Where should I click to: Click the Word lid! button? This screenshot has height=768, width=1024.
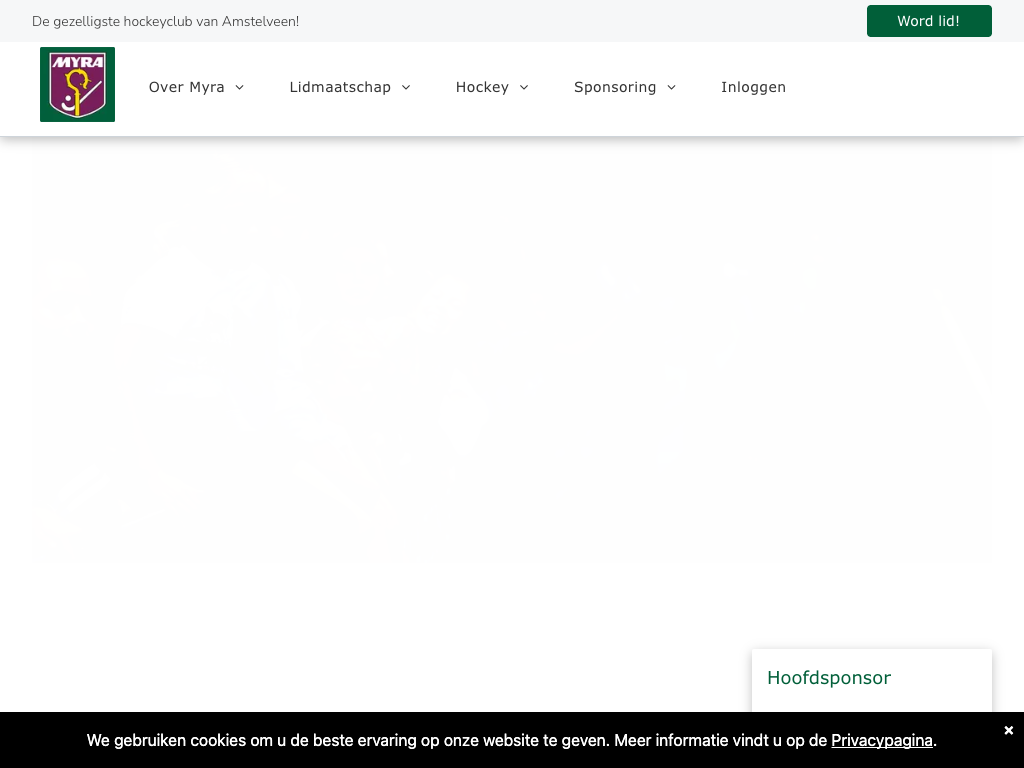pyautogui.click(x=929, y=21)
